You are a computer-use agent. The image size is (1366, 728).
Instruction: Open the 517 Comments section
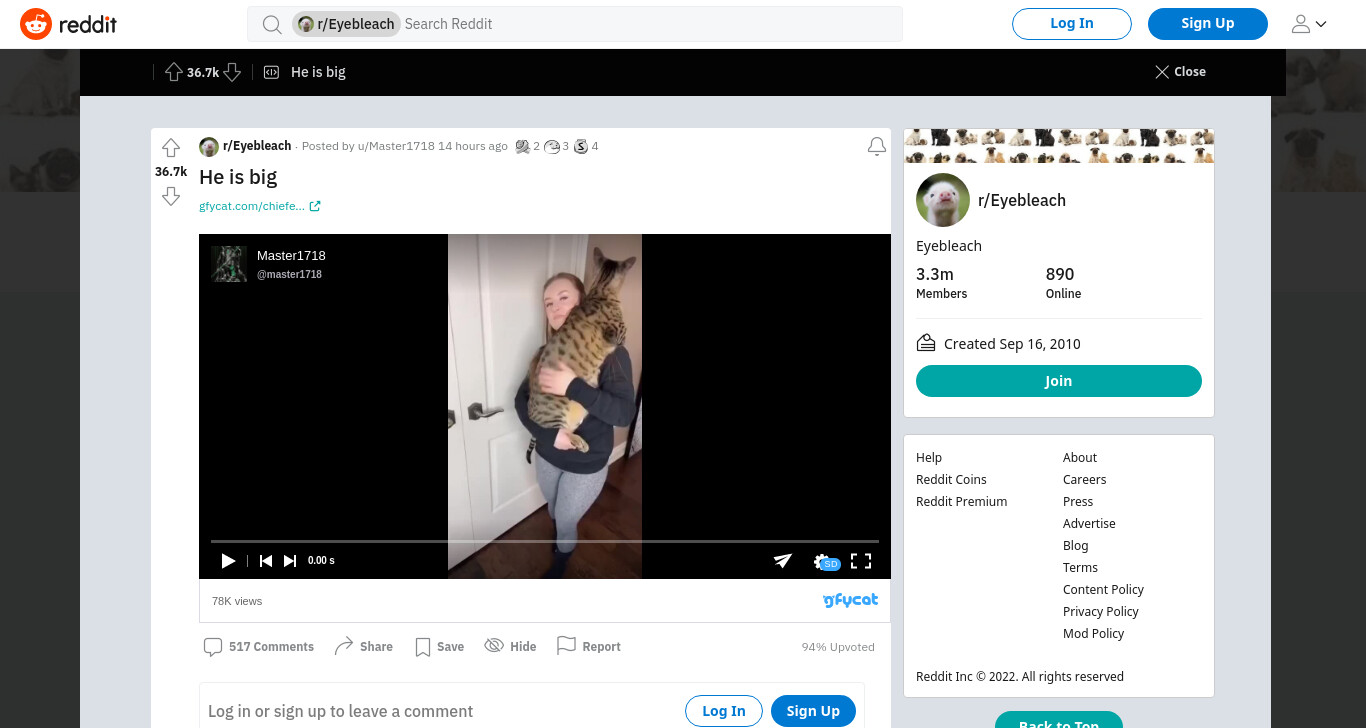[259, 647]
